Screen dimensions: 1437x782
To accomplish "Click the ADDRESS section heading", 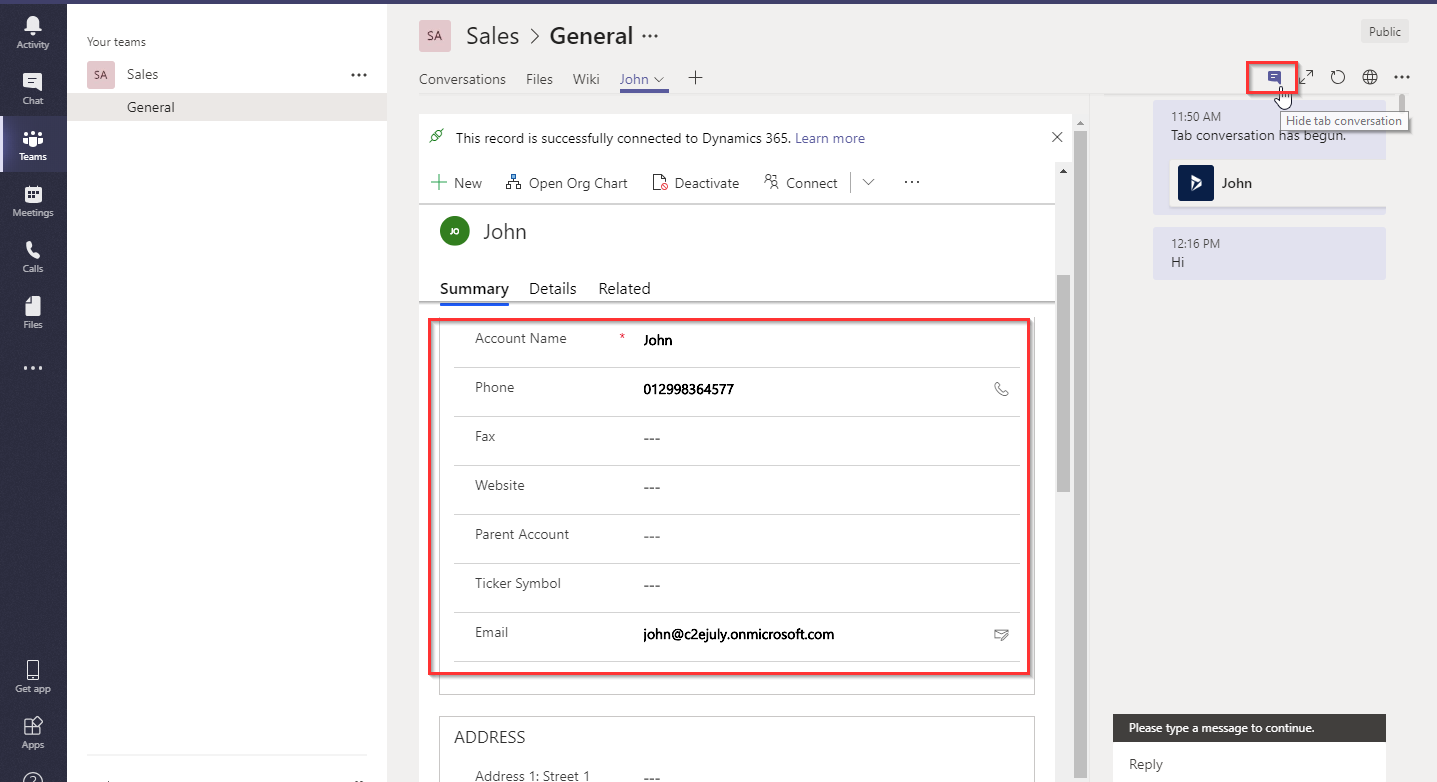I will click(489, 737).
